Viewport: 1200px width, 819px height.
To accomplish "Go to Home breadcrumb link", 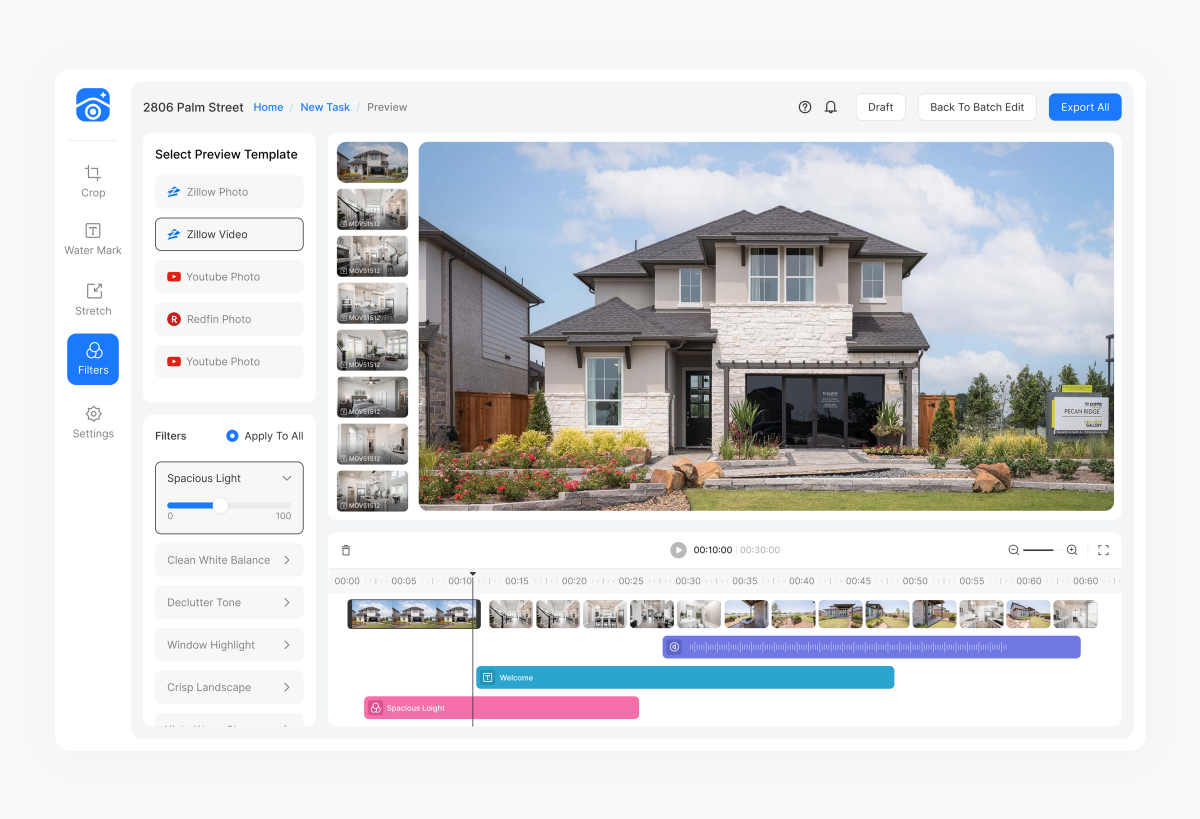I will coord(268,107).
